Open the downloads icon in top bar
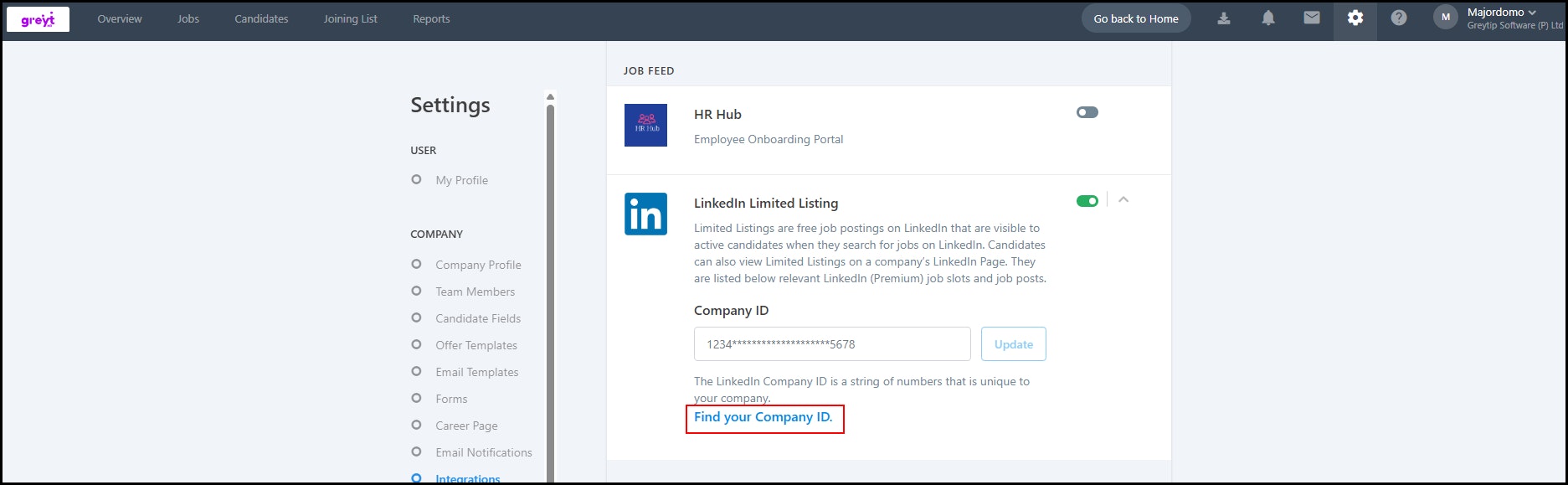Screen dimensions: 1568x485 coord(1224,18)
